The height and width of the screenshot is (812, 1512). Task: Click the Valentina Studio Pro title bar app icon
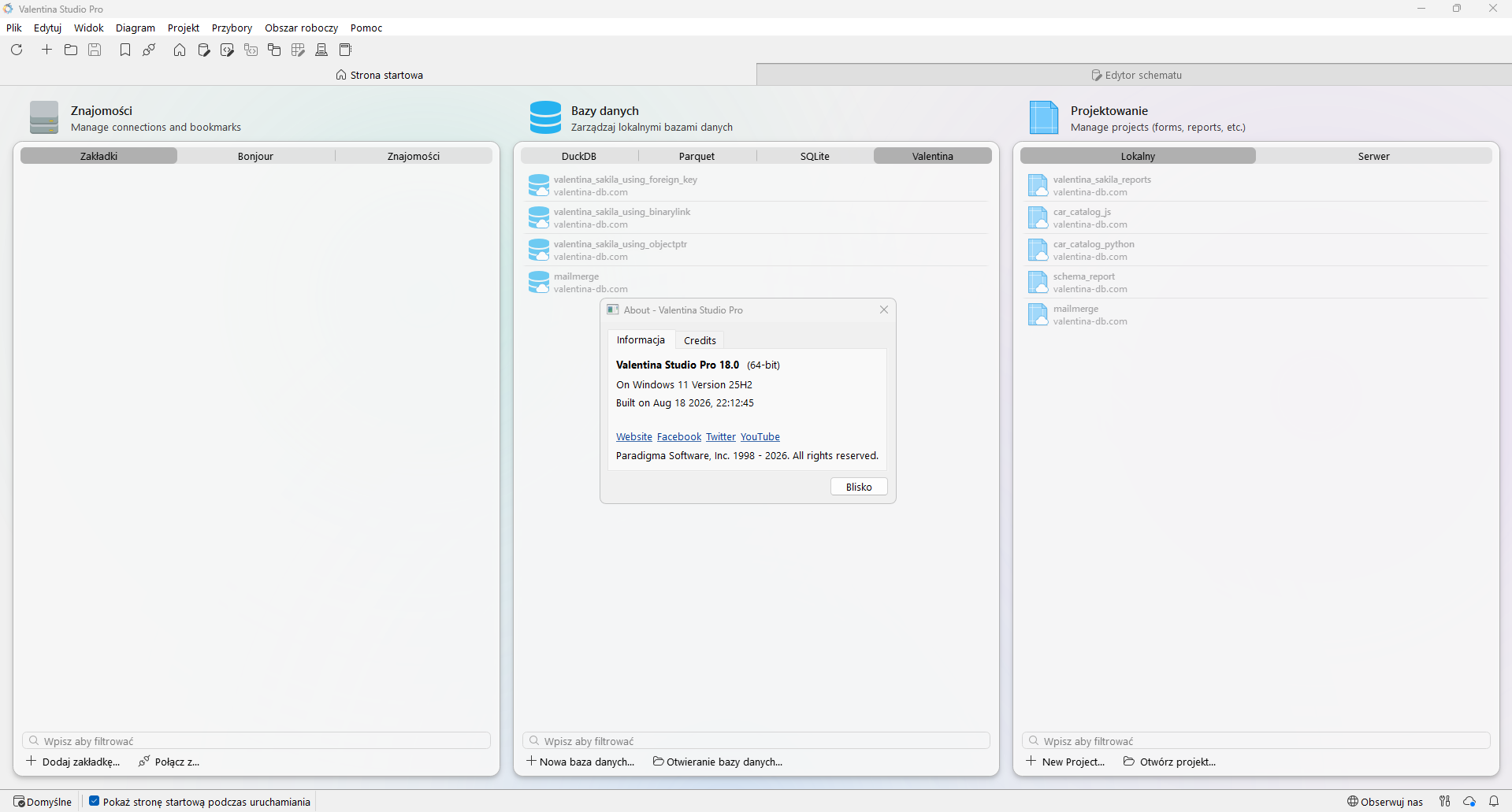[x=8, y=9]
